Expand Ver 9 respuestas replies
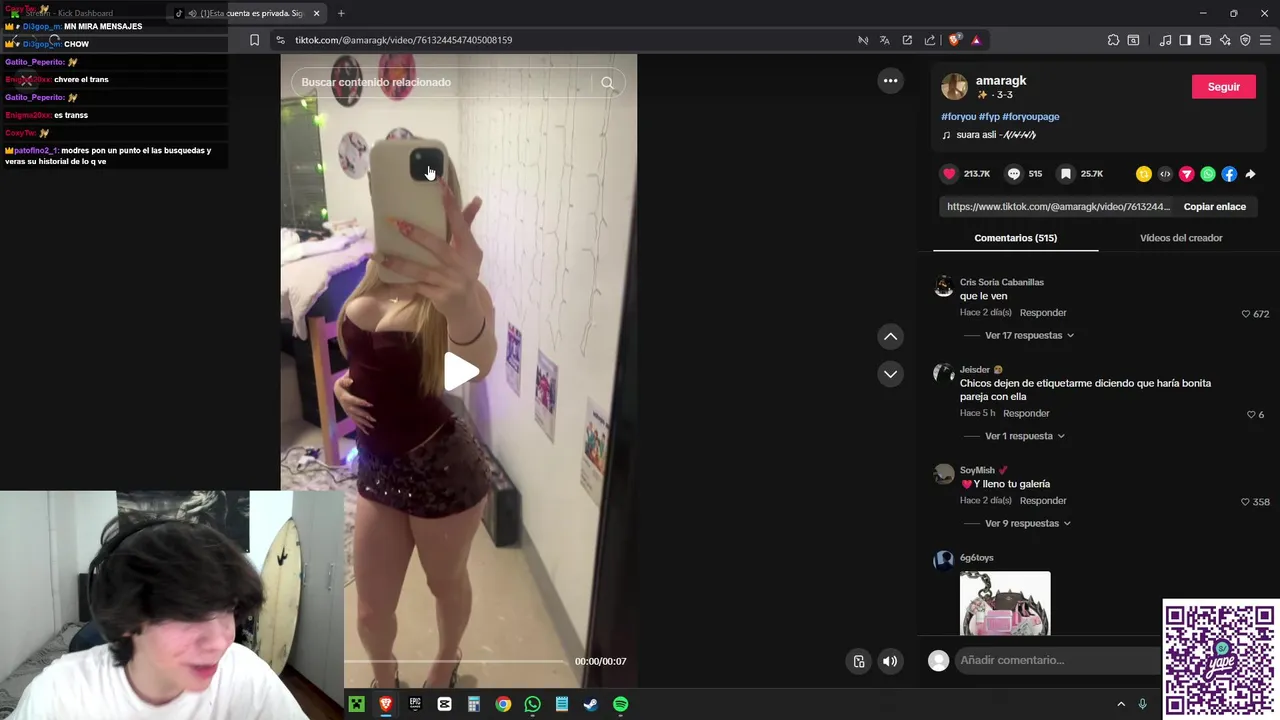The height and width of the screenshot is (720, 1280). [1028, 523]
